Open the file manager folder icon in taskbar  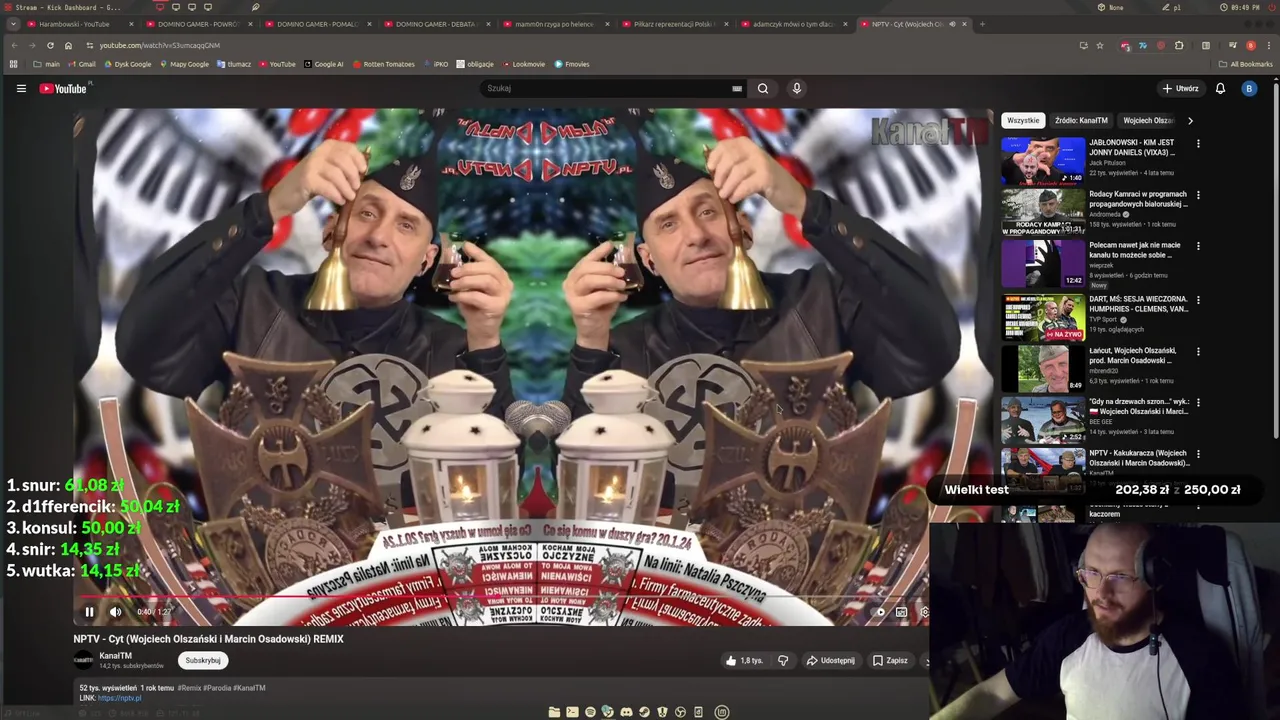[554, 712]
